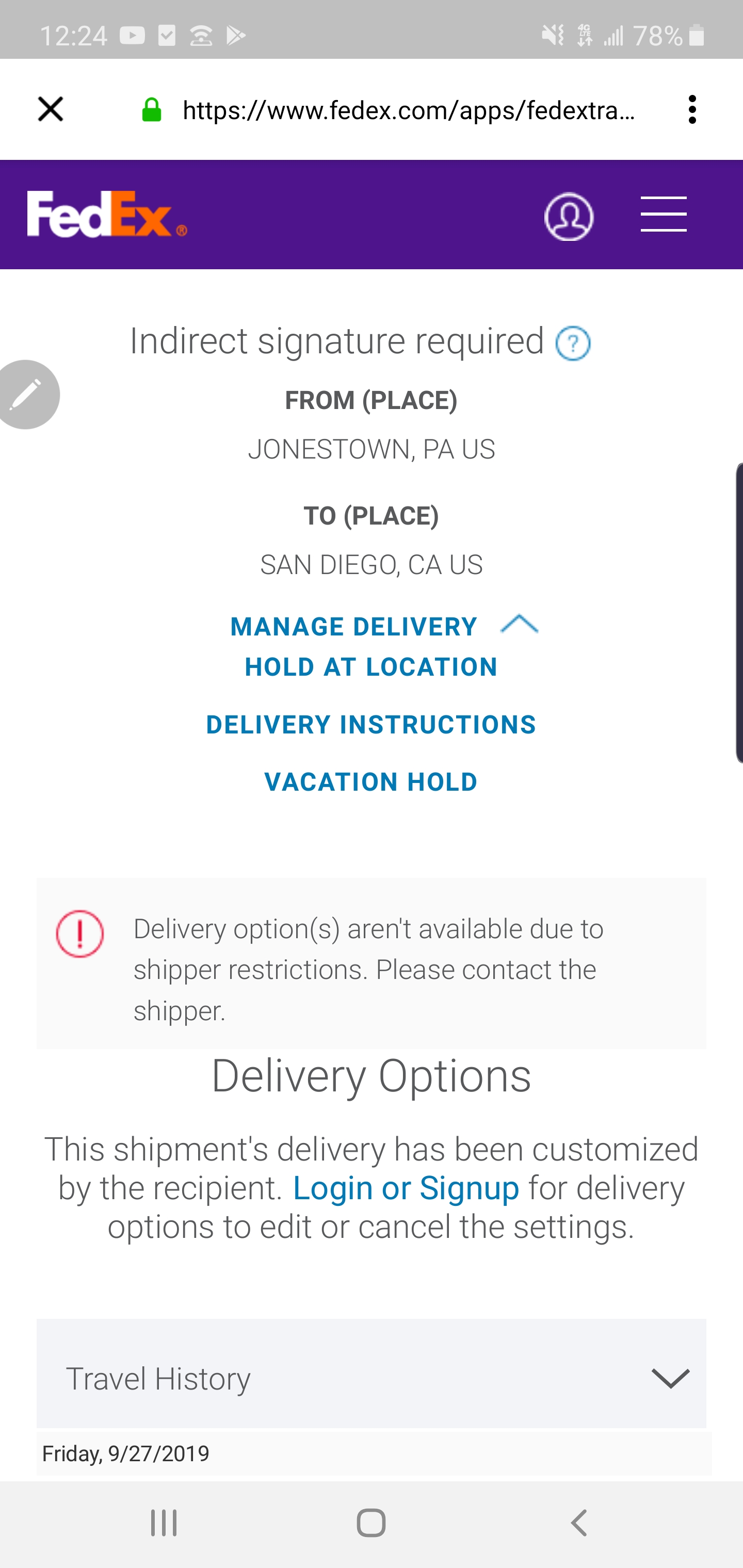Tap the green secure lock icon

[151, 110]
